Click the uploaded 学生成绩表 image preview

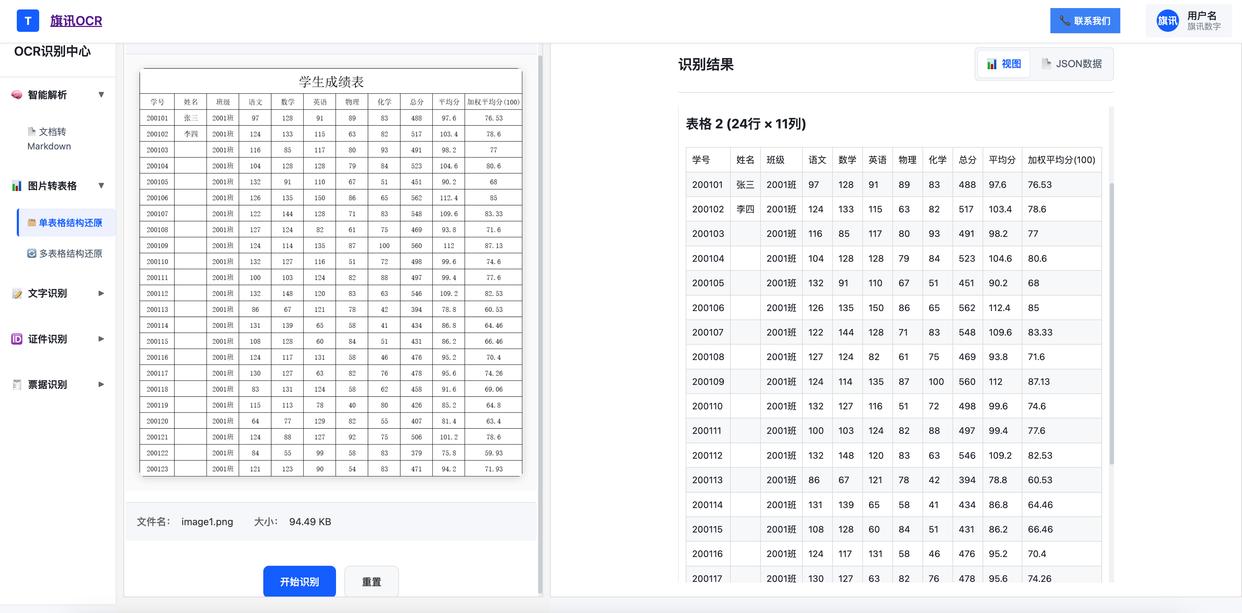331,272
